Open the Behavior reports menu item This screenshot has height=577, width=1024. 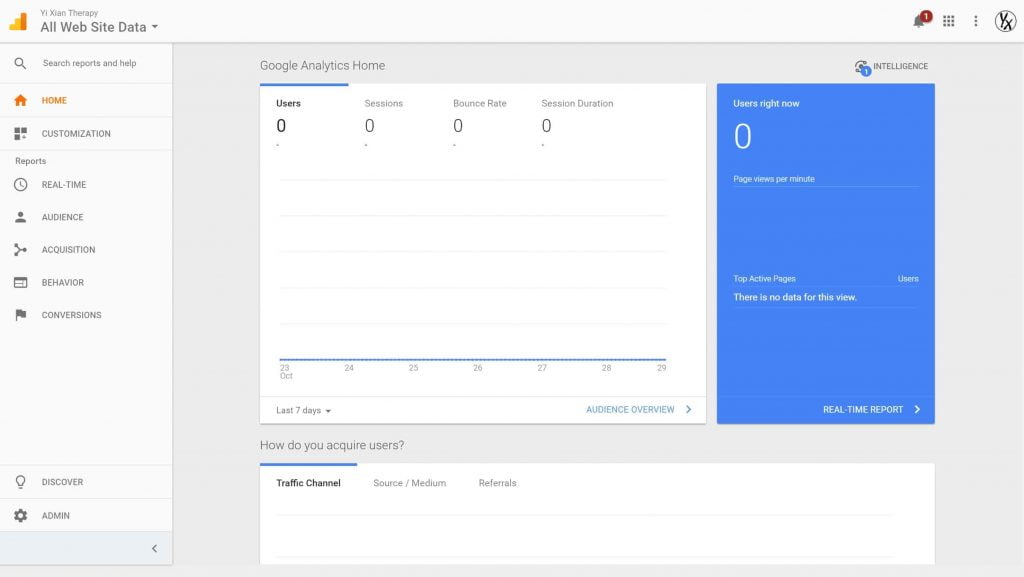86,283
